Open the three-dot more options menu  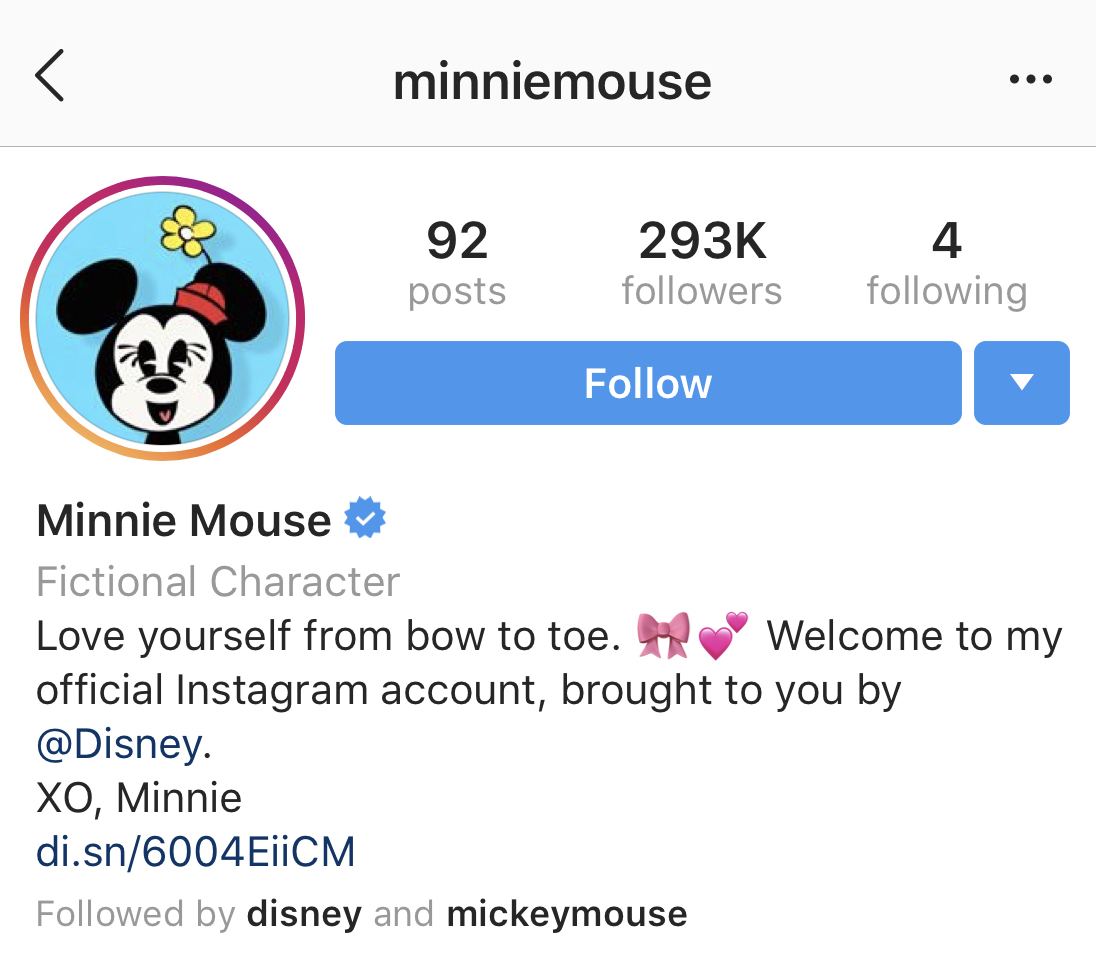[x=1030, y=79]
